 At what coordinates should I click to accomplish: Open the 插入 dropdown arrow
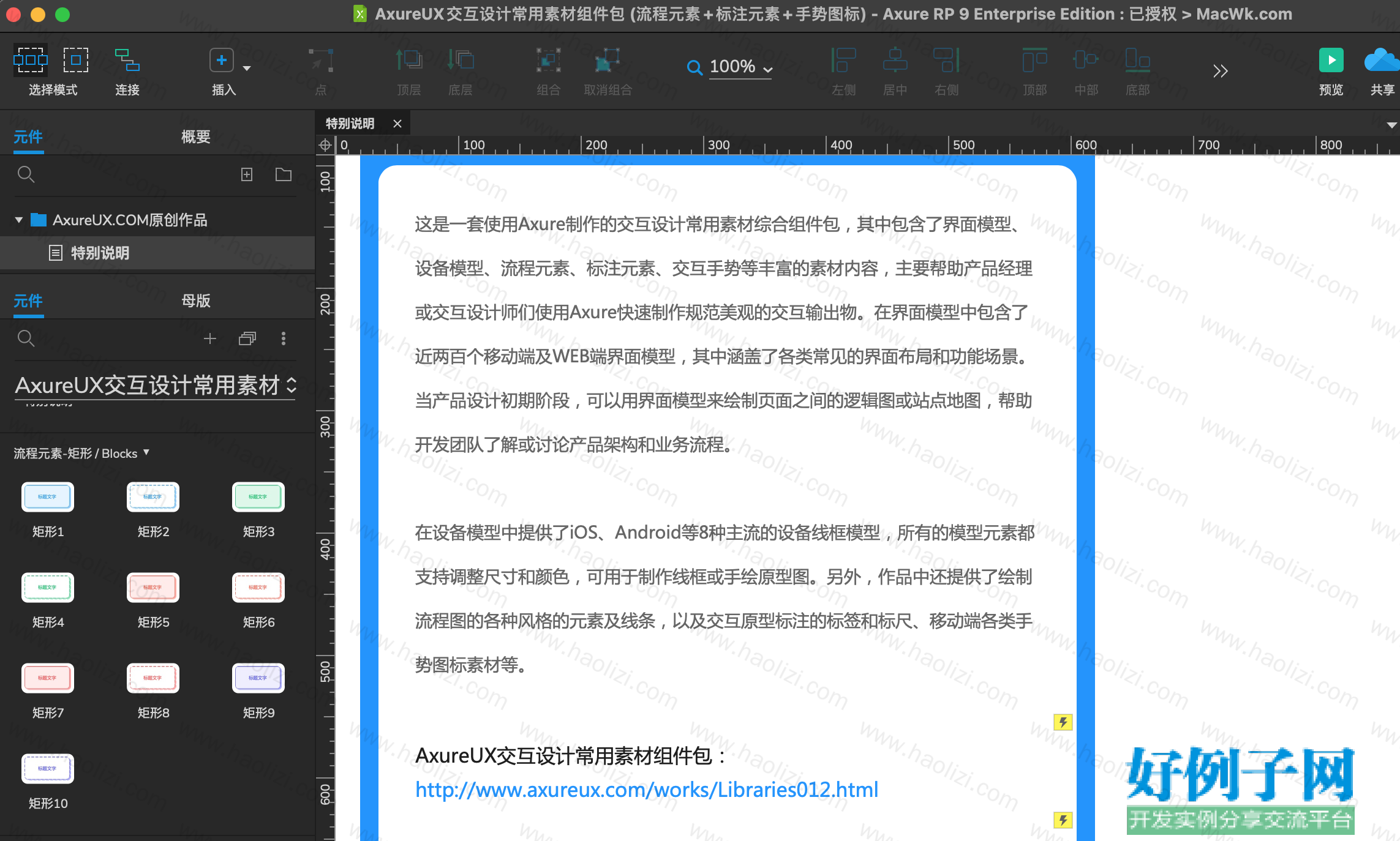click(247, 68)
